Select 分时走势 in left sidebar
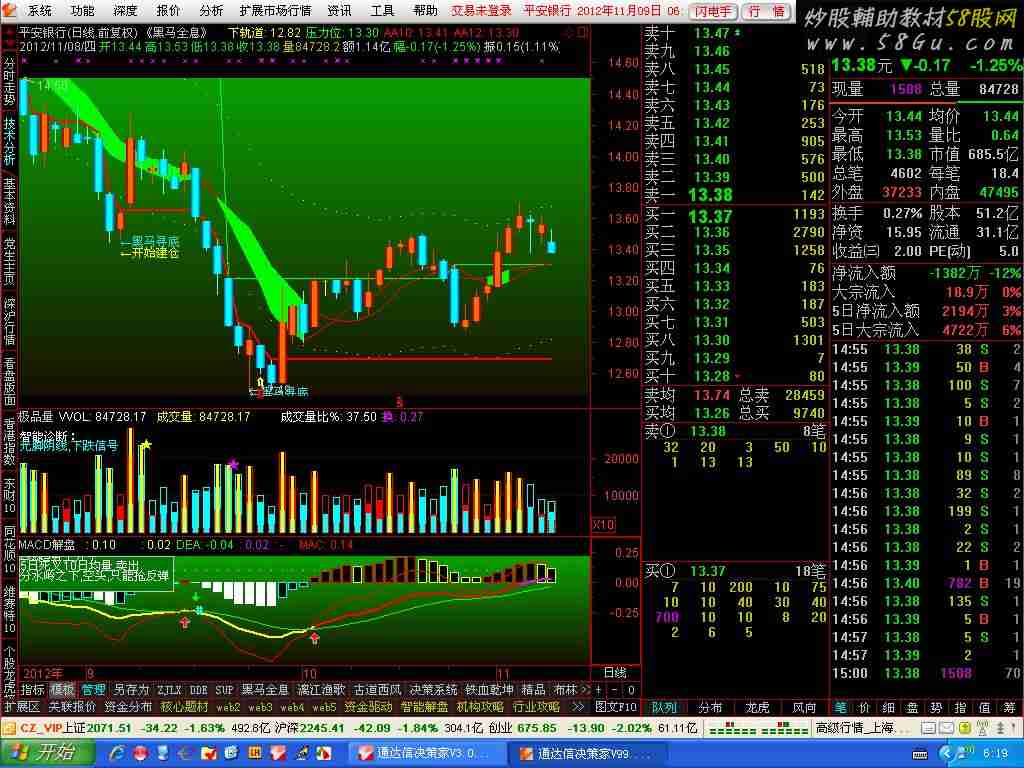The height and width of the screenshot is (768, 1024). tap(9, 83)
